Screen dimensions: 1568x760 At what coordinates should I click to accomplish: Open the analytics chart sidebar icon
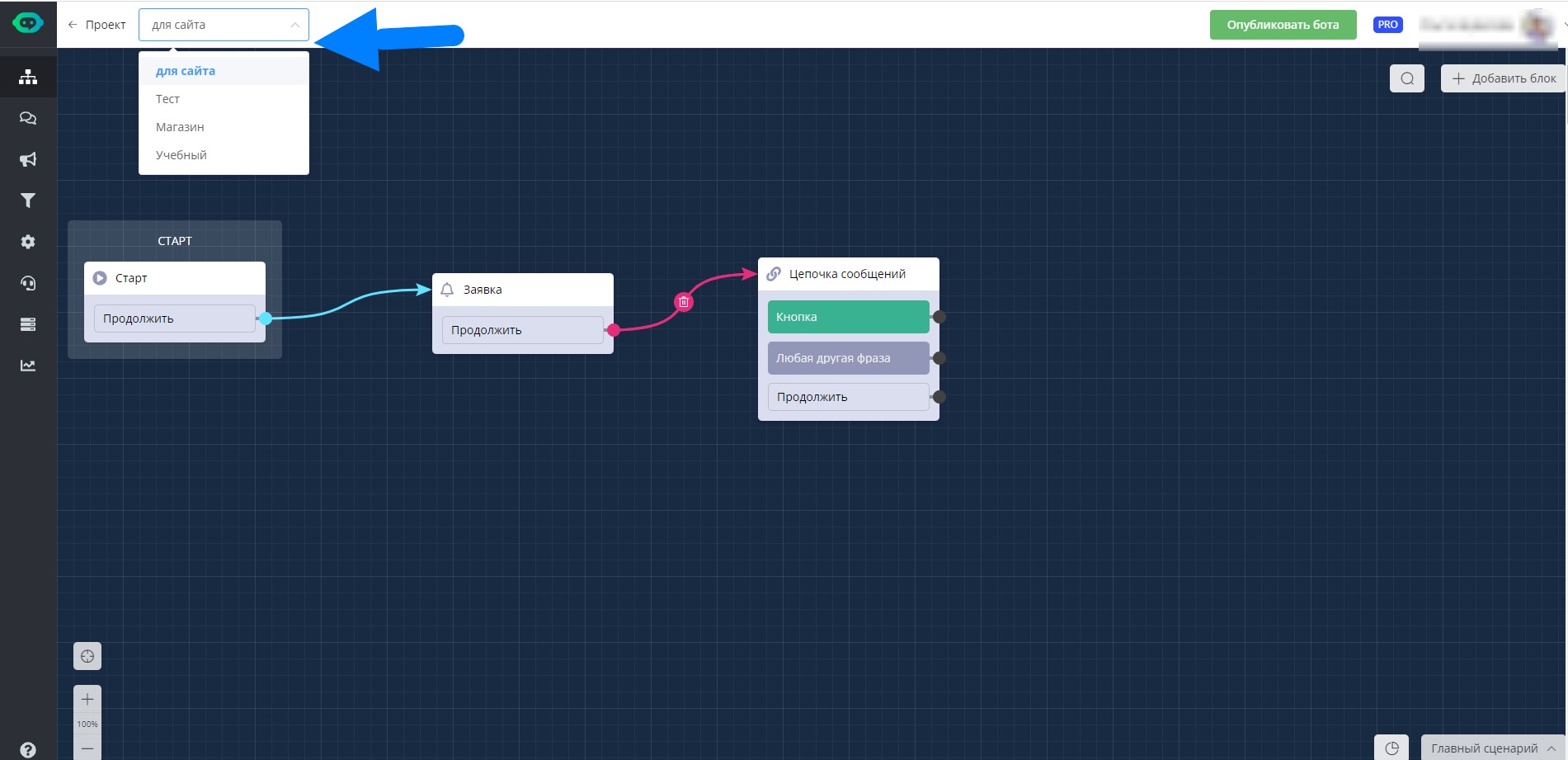(28, 366)
